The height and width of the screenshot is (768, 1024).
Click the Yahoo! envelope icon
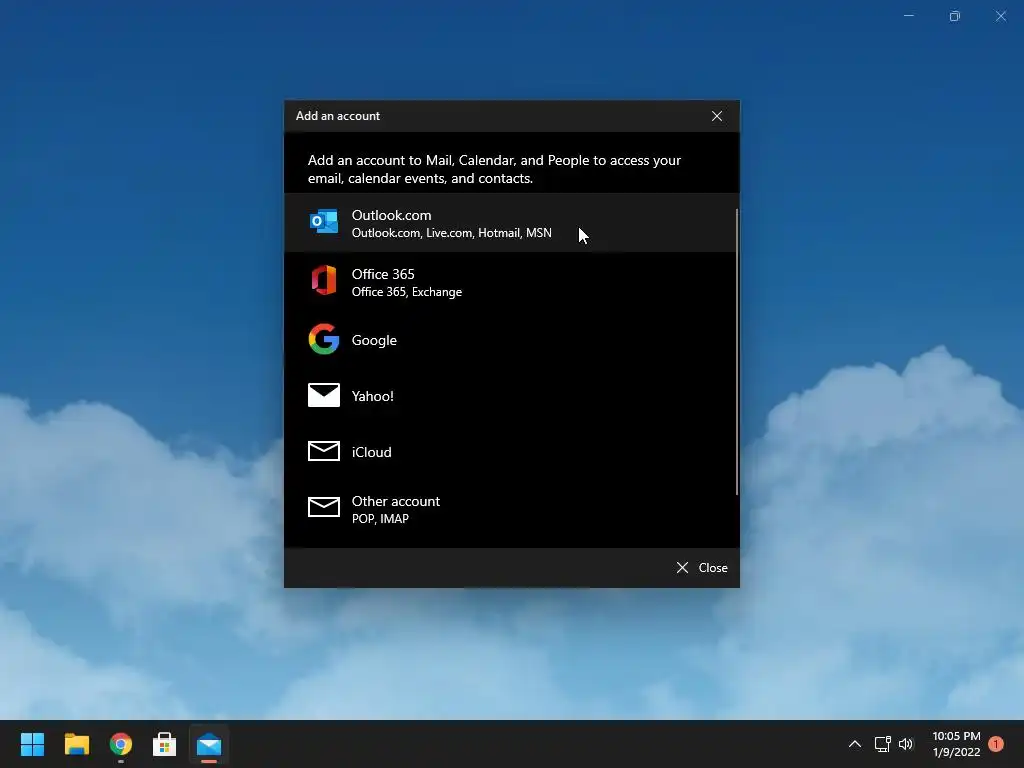324,395
